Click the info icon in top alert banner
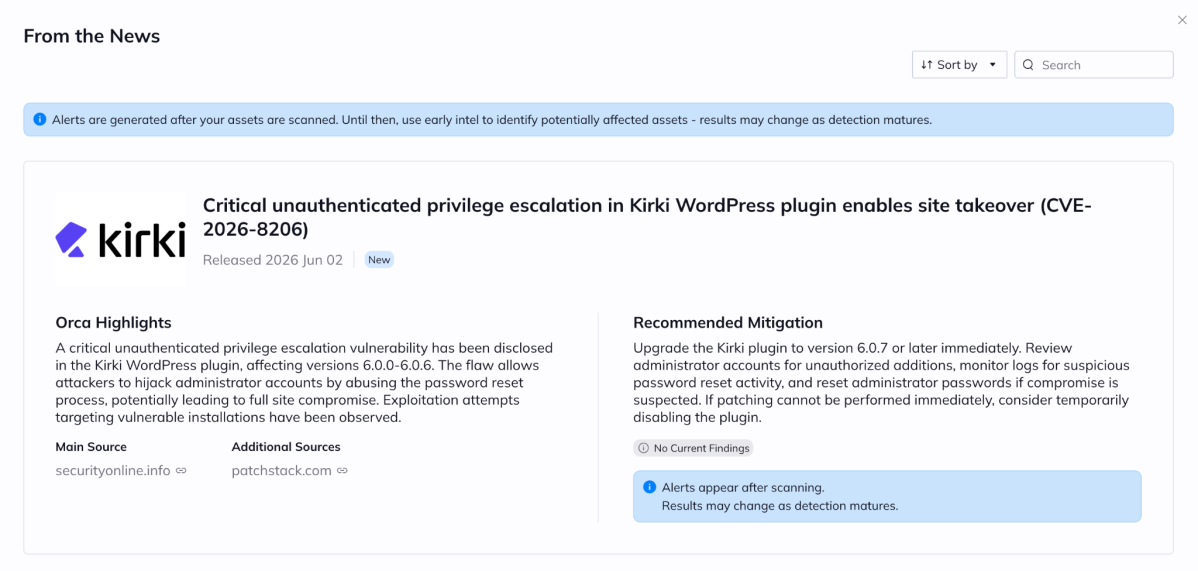Viewport: 1198px width, 571px height. [40, 120]
